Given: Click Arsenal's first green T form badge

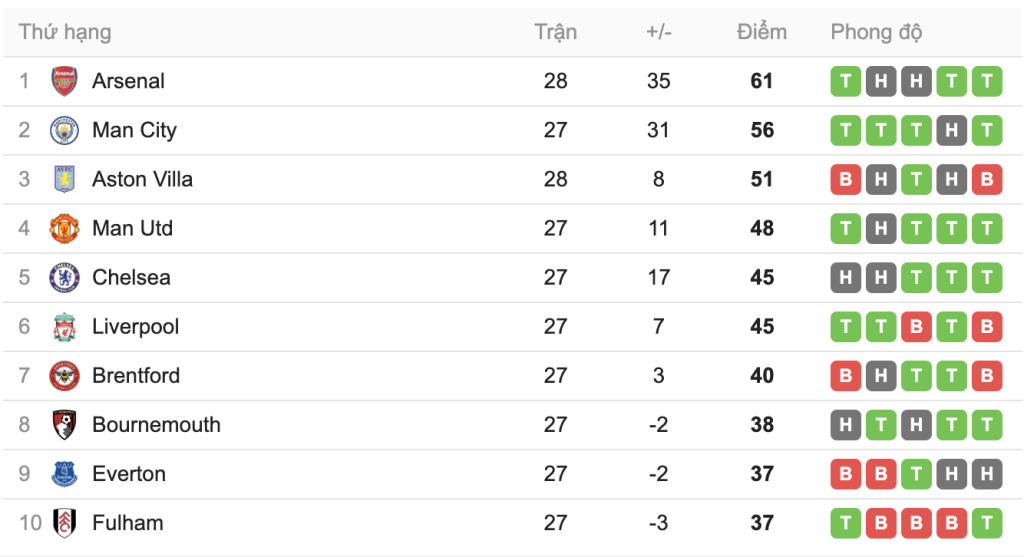Looking at the screenshot, I should click(846, 81).
